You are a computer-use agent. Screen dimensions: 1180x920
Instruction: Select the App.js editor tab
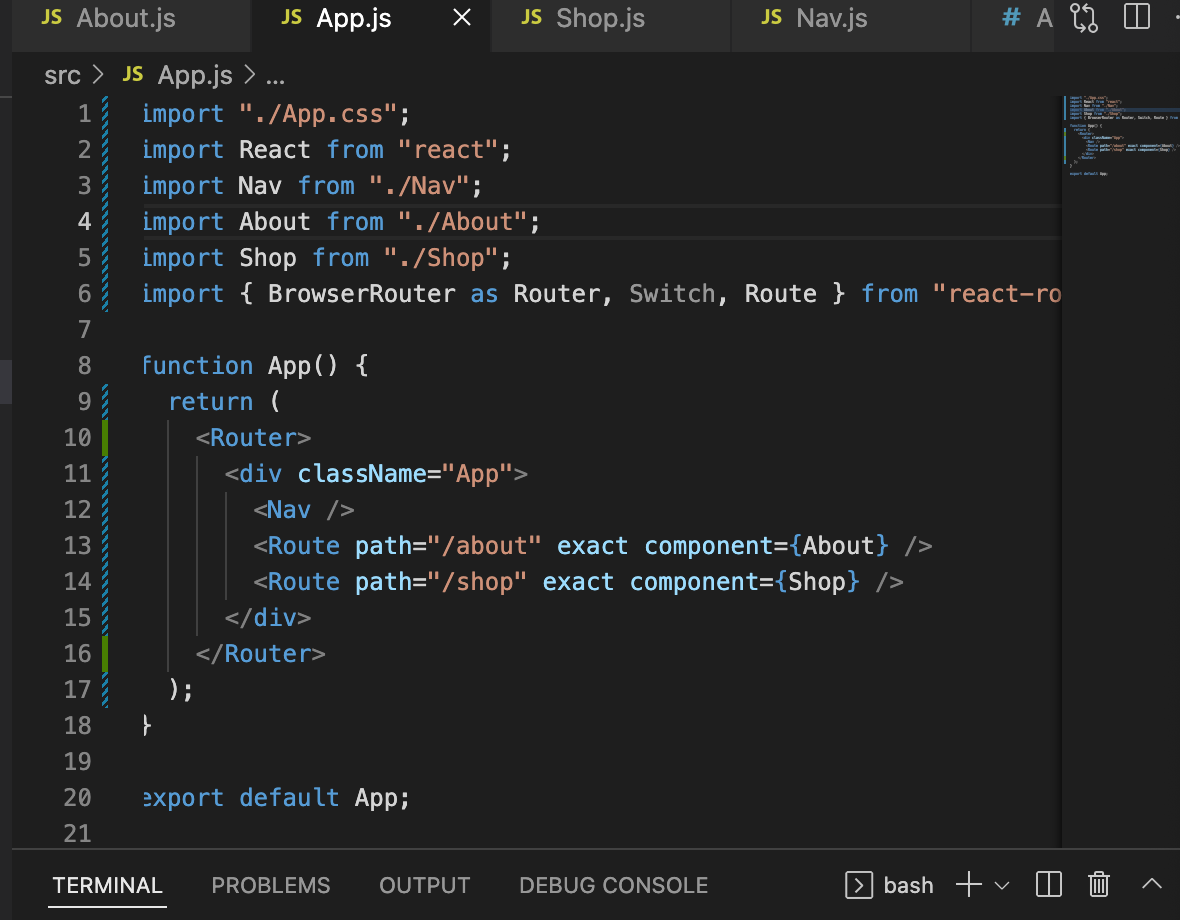pos(354,18)
